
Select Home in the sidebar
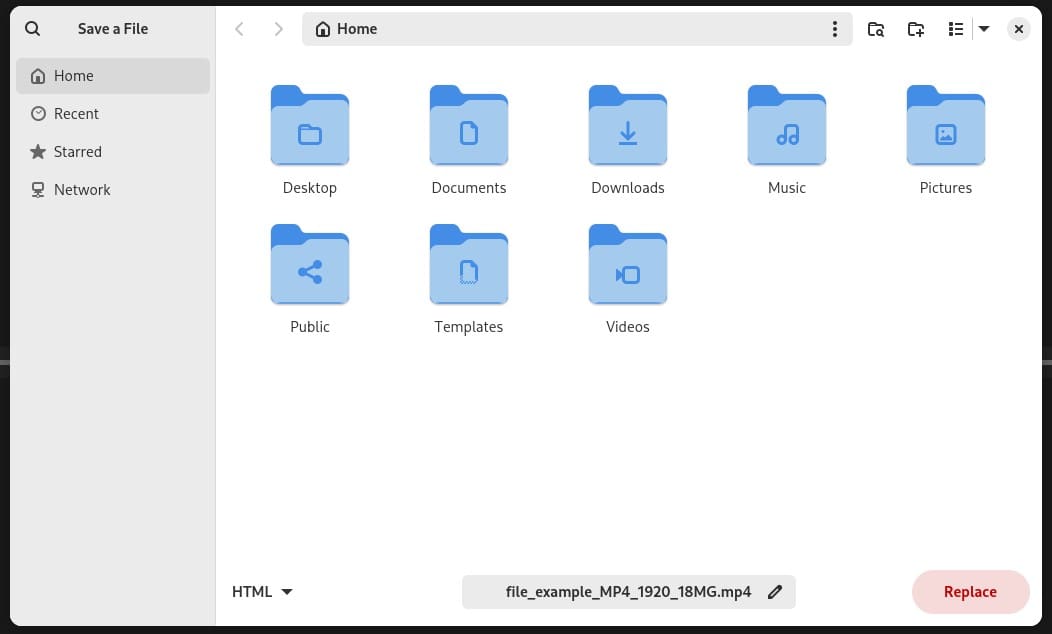tap(73, 75)
